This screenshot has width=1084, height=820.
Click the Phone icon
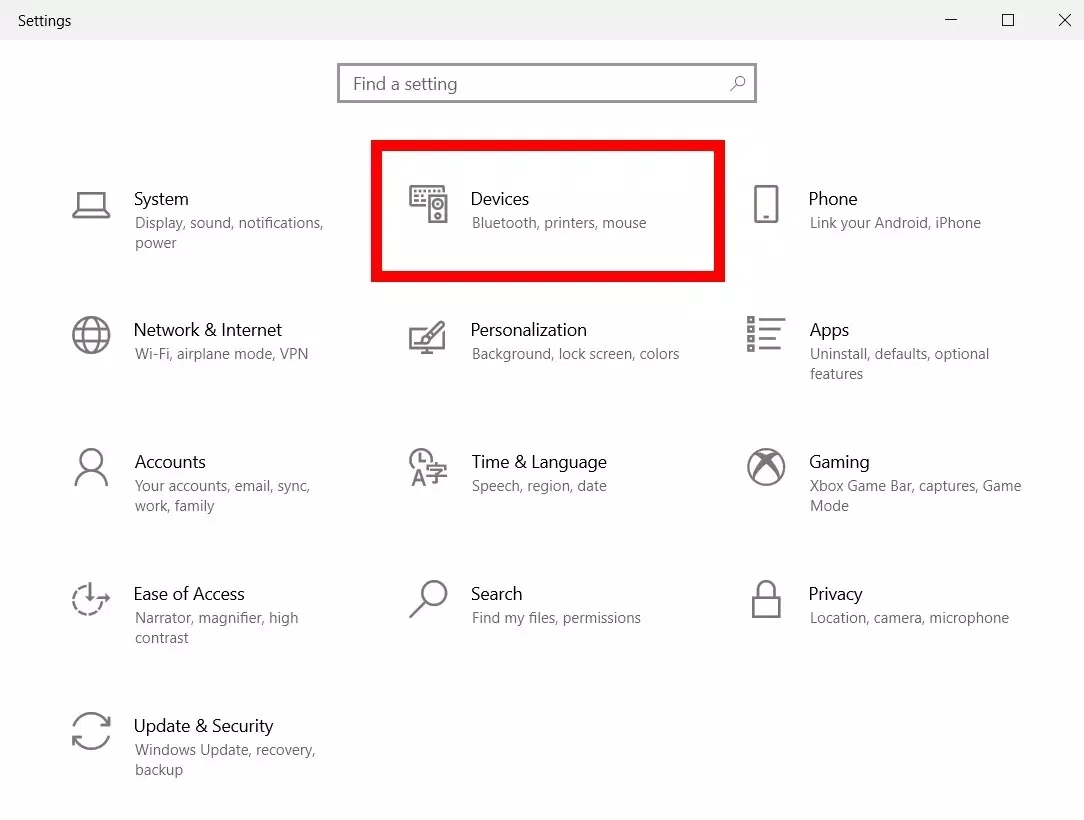pos(765,204)
